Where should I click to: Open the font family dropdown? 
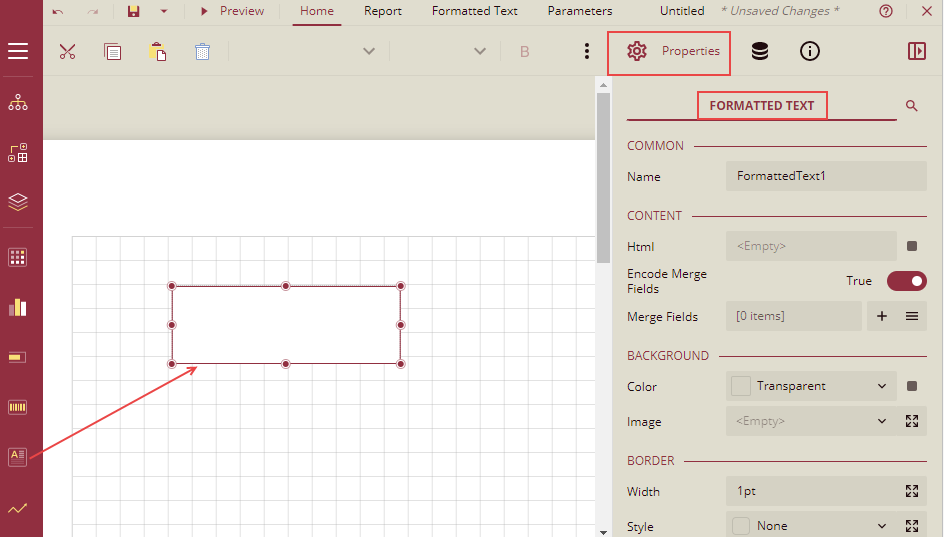point(369,51)
